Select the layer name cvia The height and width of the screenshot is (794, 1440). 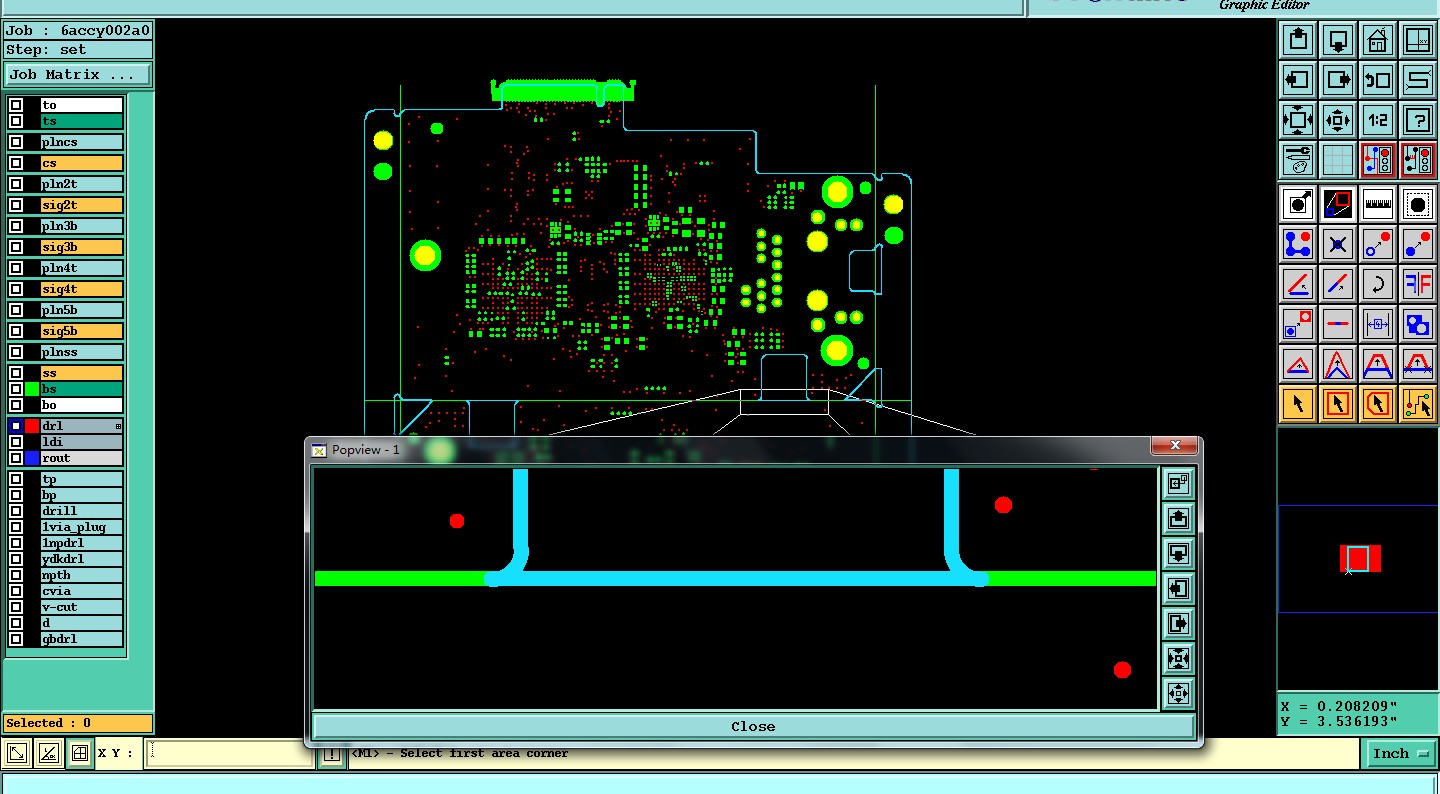tap(81, 591)
